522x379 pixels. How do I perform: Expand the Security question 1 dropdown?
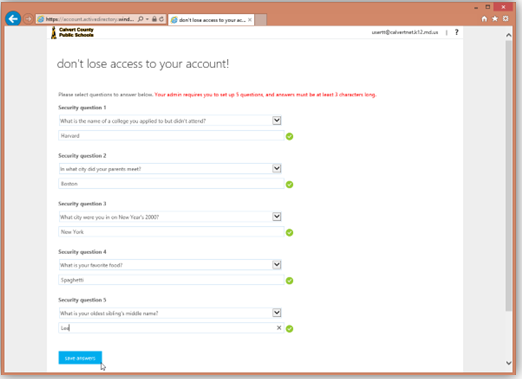tap(277, 120)
